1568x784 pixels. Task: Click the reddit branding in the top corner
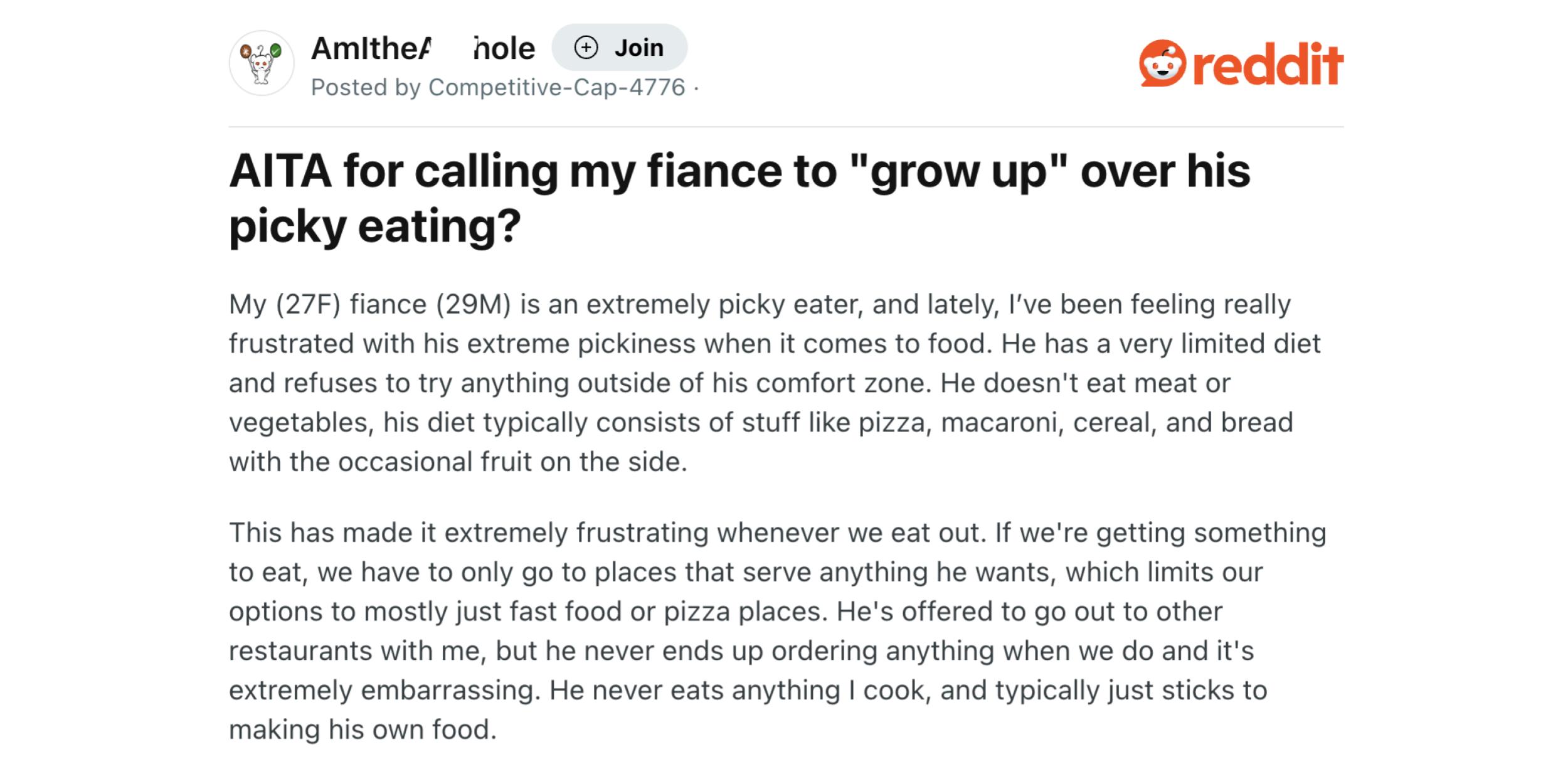[x=1239, y=62]
